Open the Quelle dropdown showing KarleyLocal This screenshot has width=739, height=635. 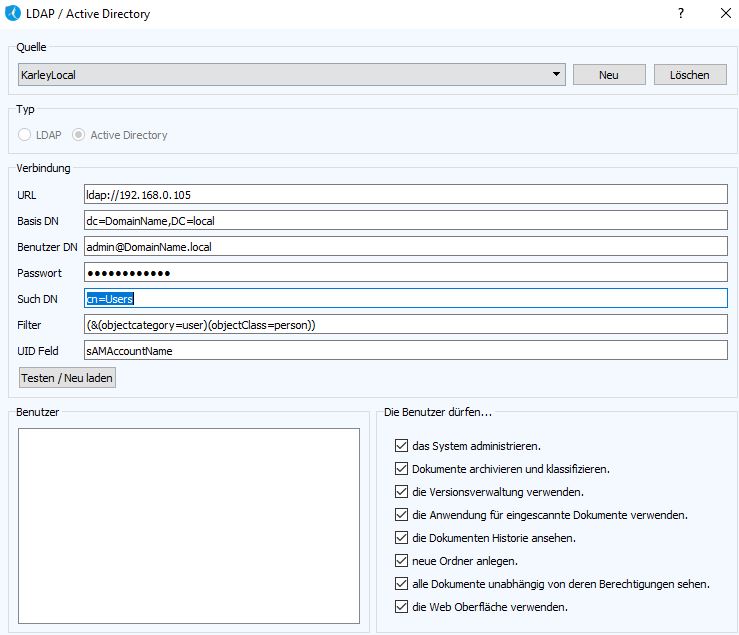click(292, 75)
